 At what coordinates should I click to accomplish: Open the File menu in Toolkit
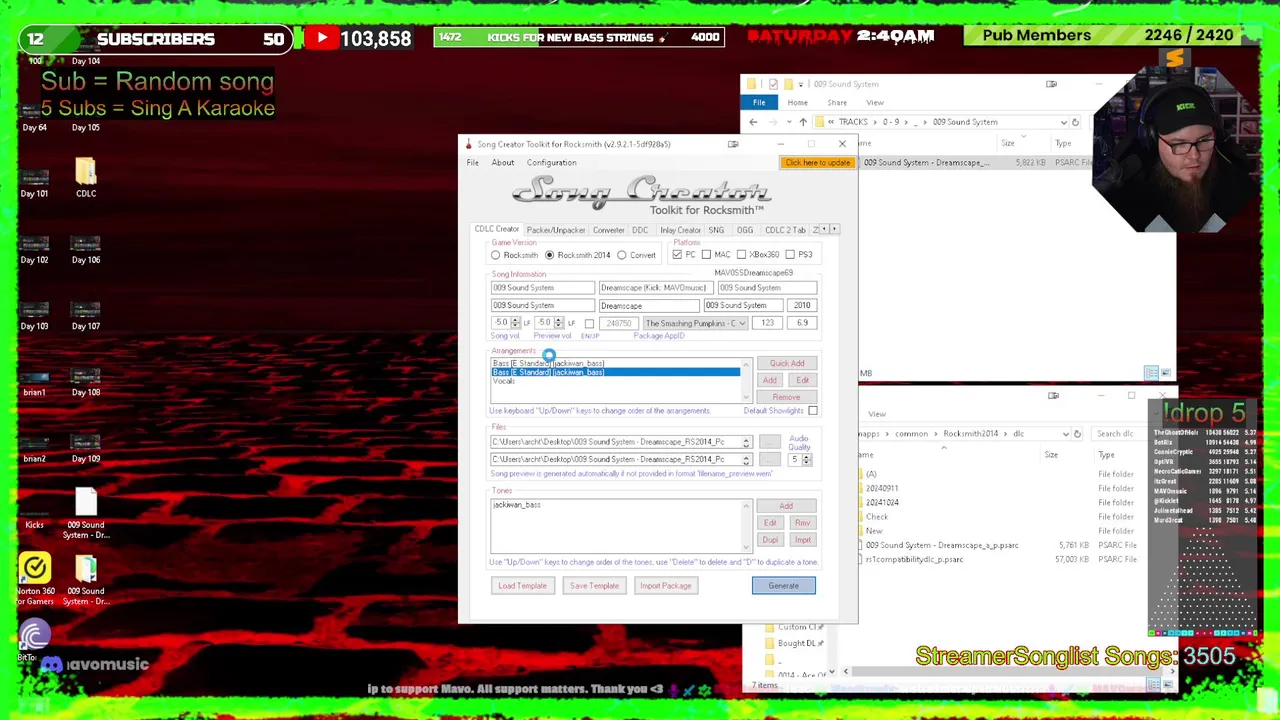click(x=472, y=163)
